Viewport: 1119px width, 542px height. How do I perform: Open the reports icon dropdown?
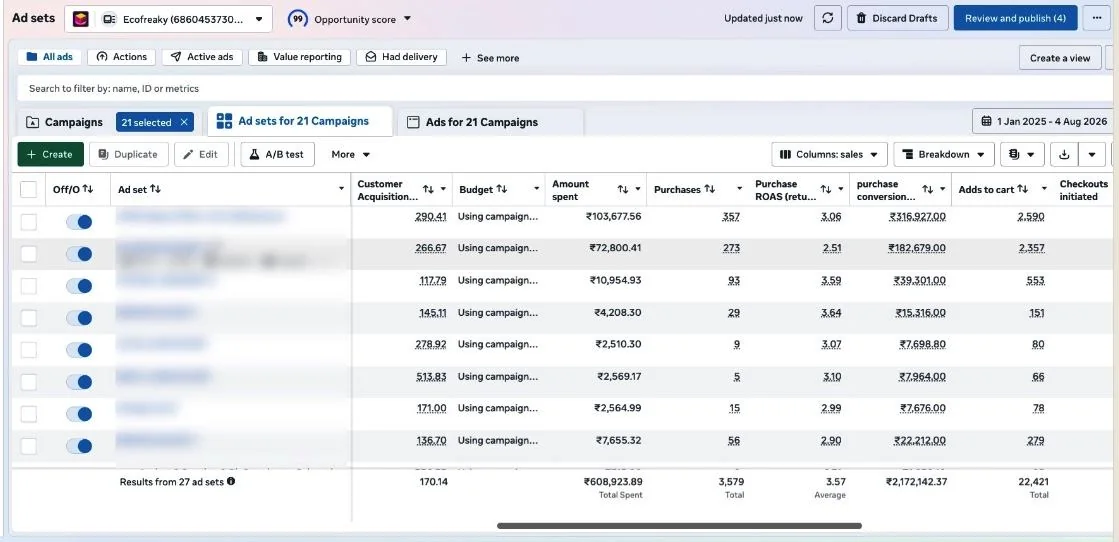(1022, 154)
